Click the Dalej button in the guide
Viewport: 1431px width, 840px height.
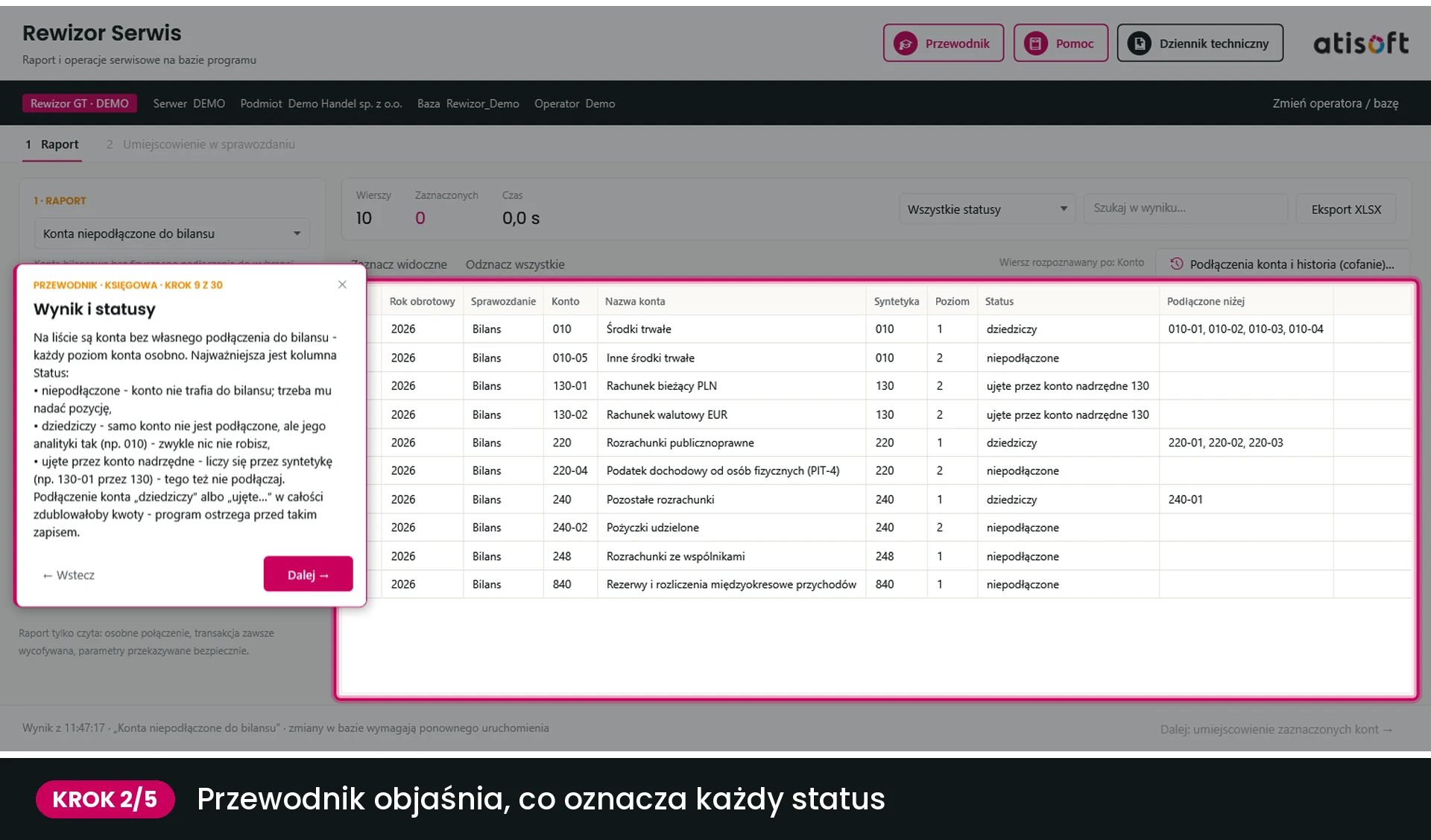308,574
